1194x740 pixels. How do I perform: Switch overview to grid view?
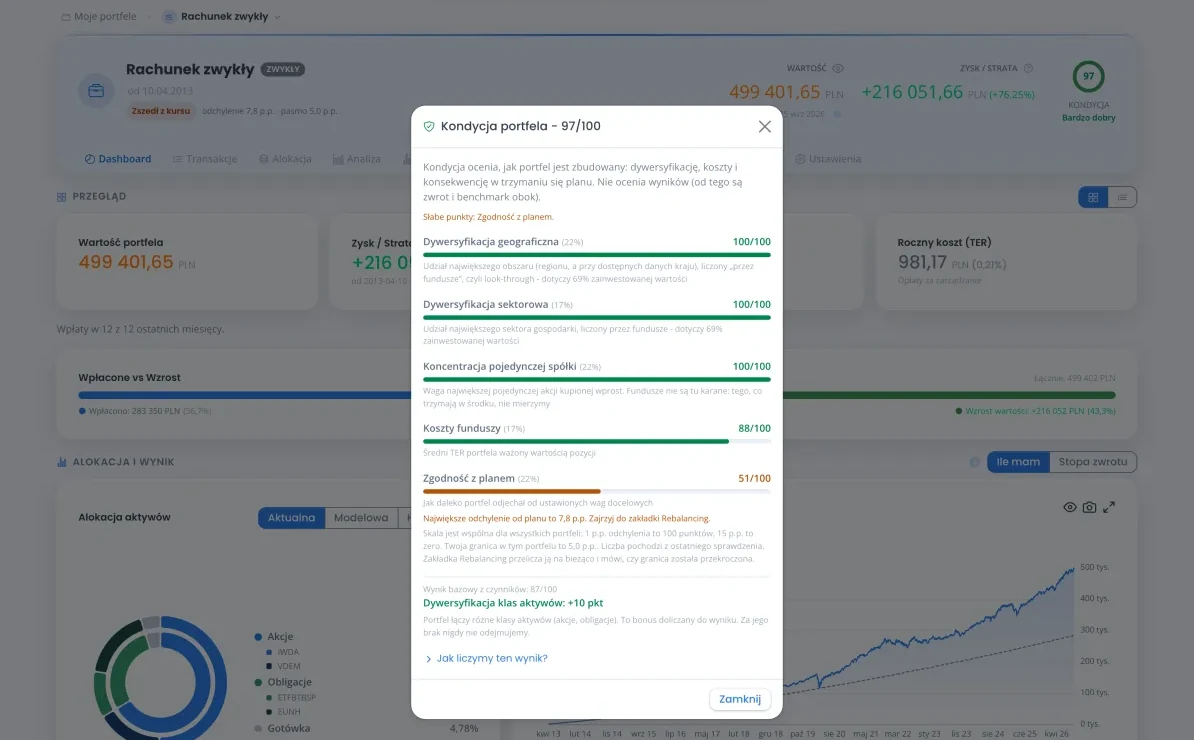pyautogui.click(x=1093, y=197)
